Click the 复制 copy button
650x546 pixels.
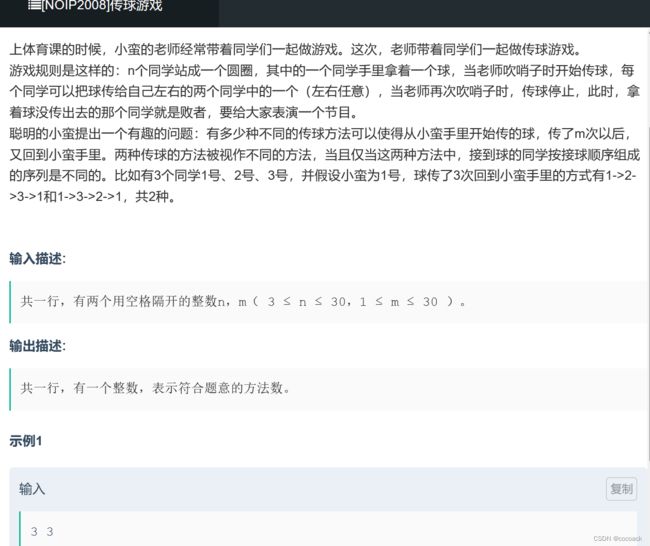pos(621,489)
